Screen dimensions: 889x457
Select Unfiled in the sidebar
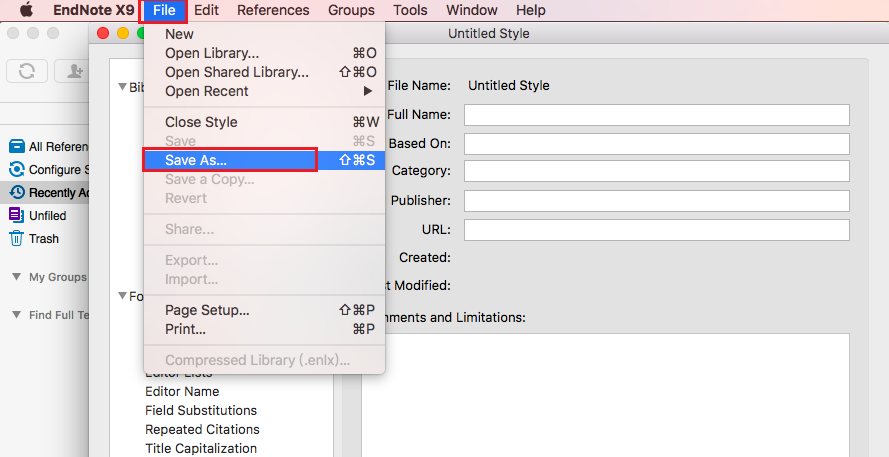[48, 215]
